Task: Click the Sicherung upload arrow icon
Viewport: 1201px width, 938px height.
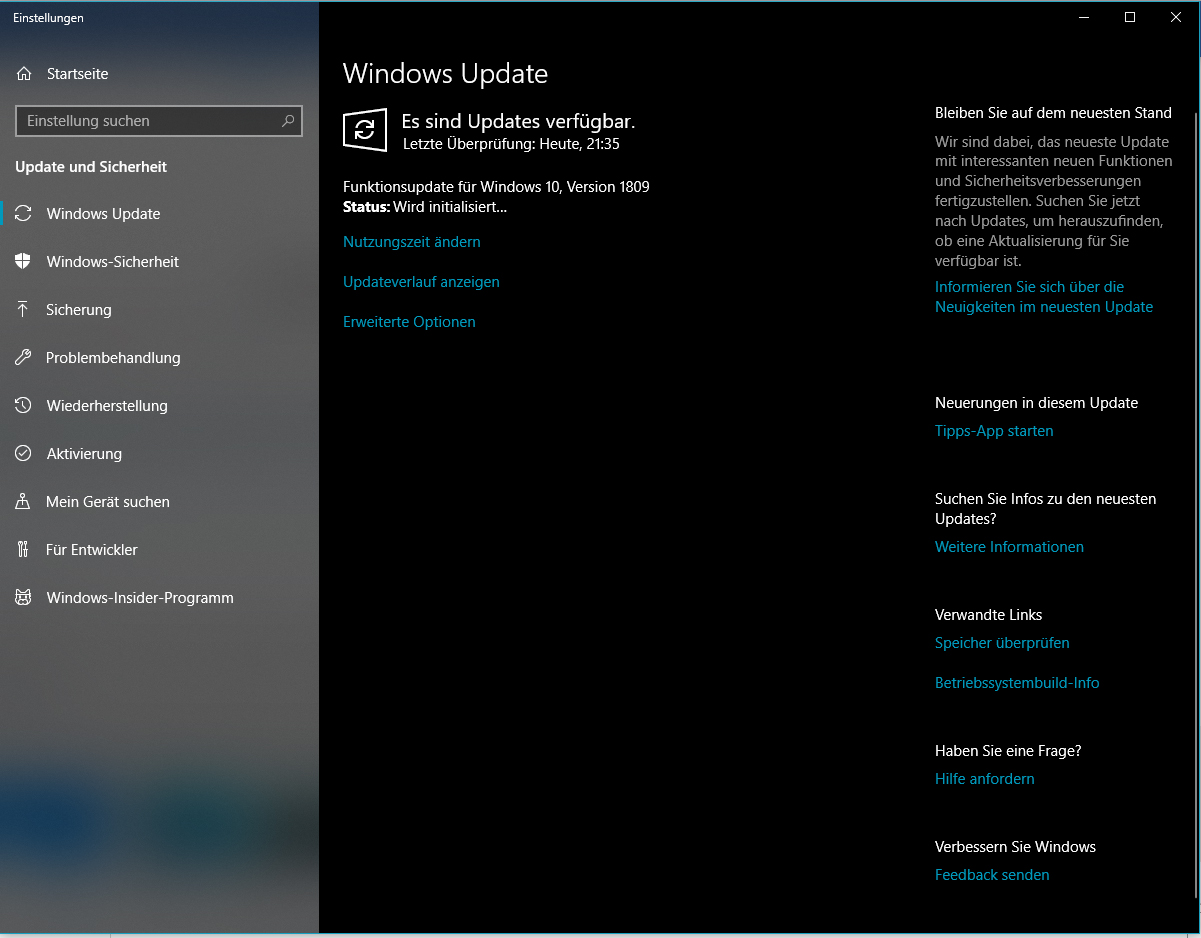Action: pos(24,310)
